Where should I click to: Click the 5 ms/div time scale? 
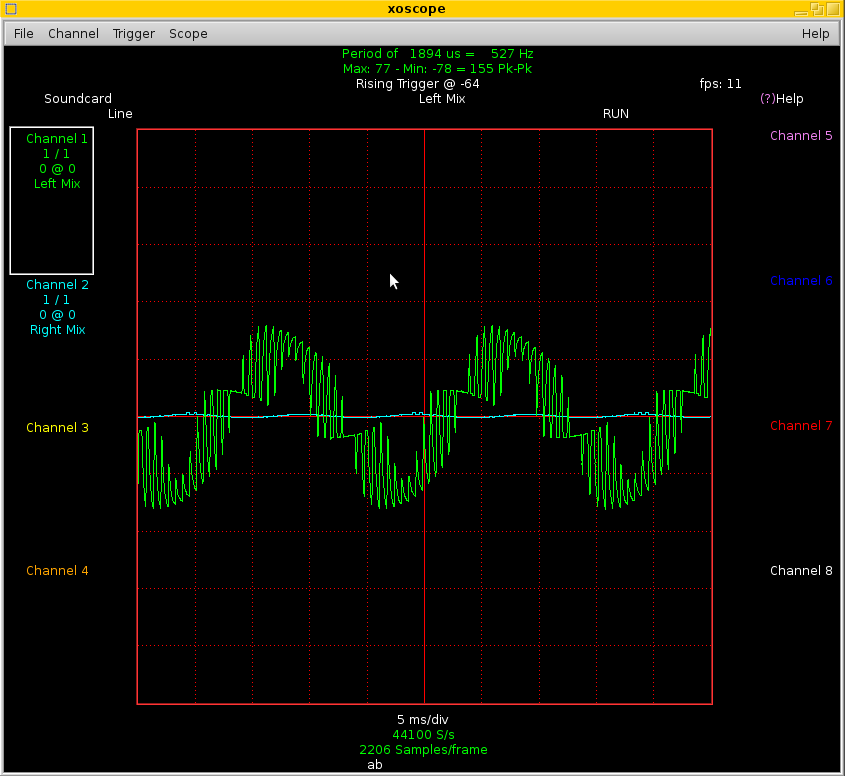click(x=422, y=719)
